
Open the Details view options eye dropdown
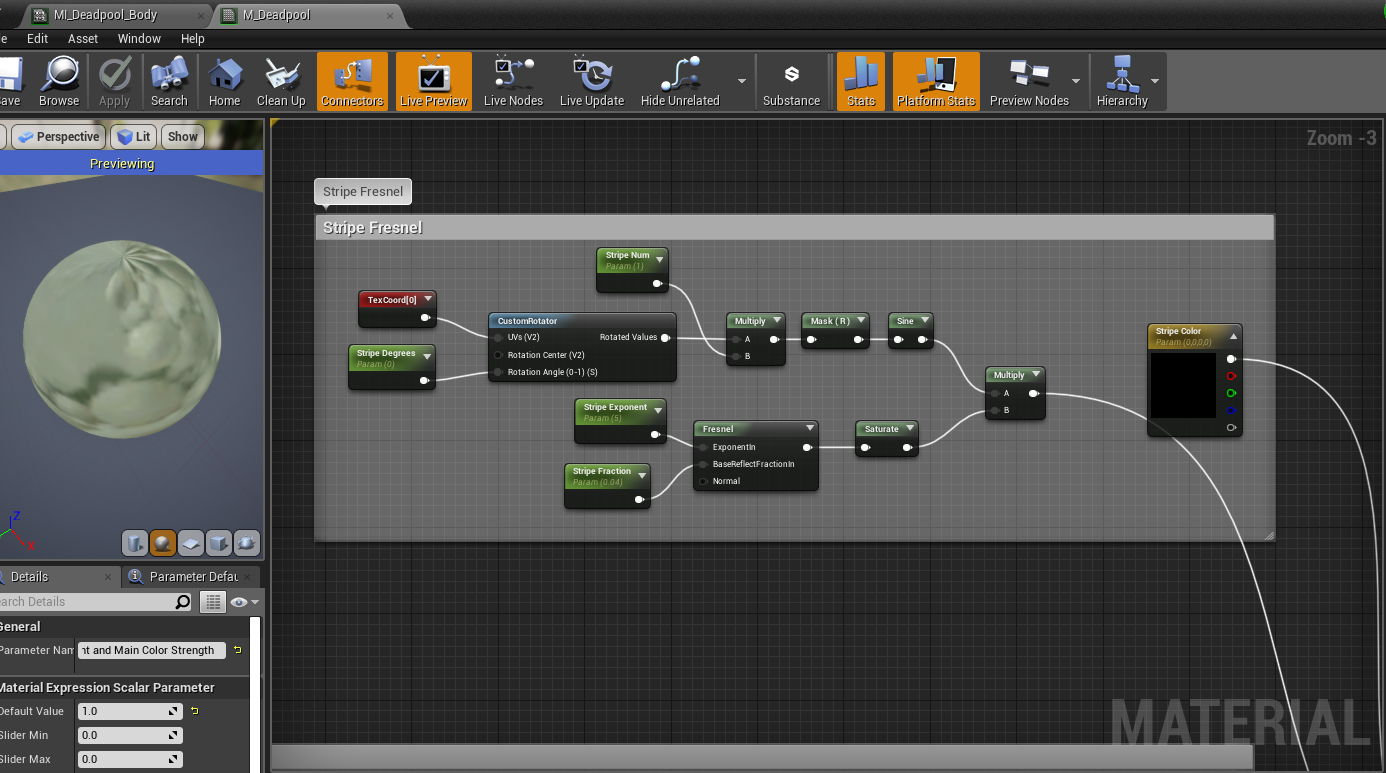coord(244,602)
